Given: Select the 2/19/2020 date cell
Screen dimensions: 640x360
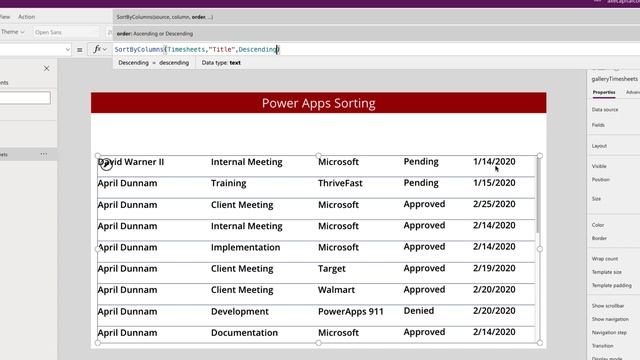Looking at the screenshot, I should tap(494, 268).
